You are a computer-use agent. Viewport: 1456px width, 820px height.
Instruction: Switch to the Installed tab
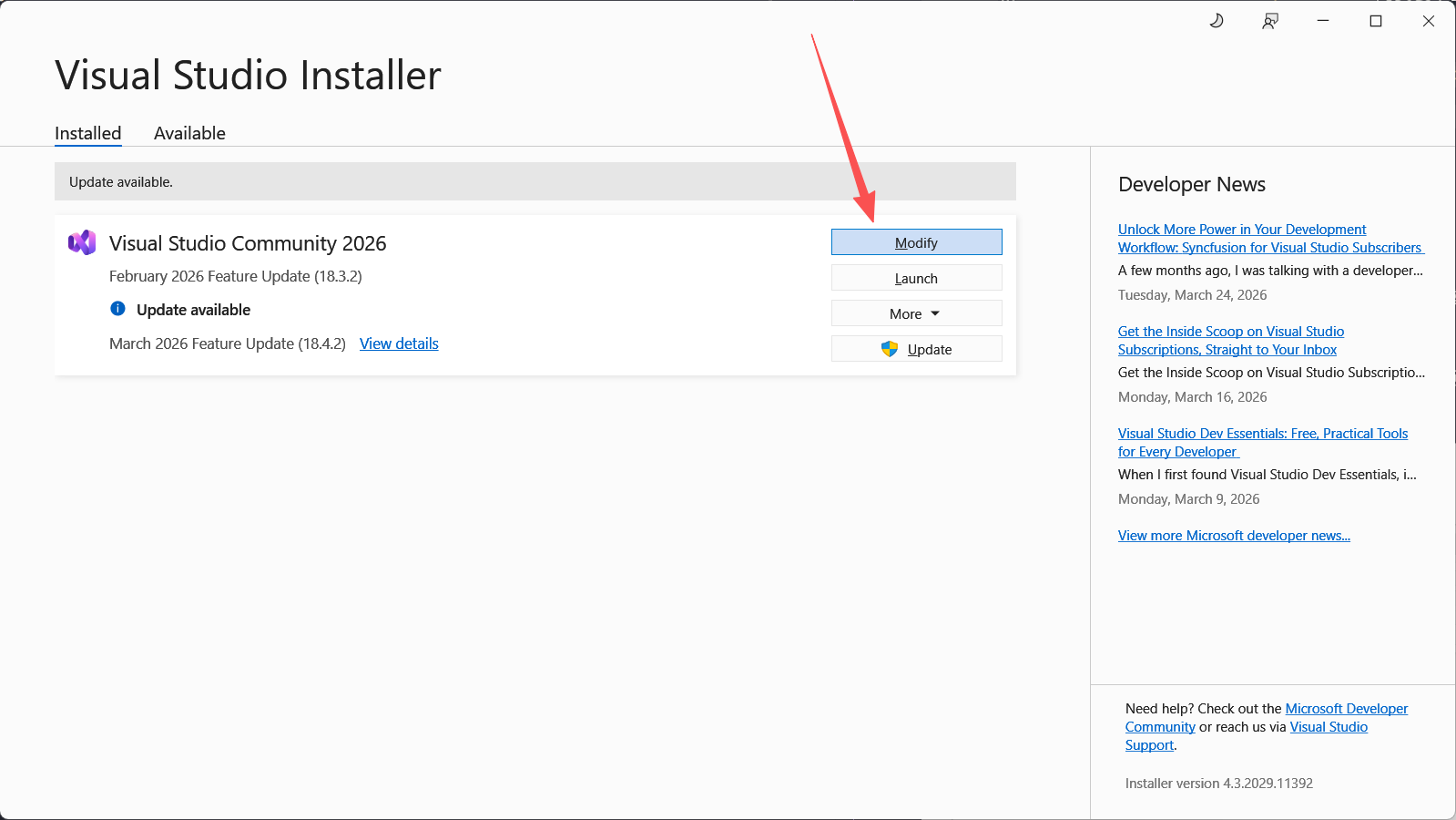pos(87,133)
